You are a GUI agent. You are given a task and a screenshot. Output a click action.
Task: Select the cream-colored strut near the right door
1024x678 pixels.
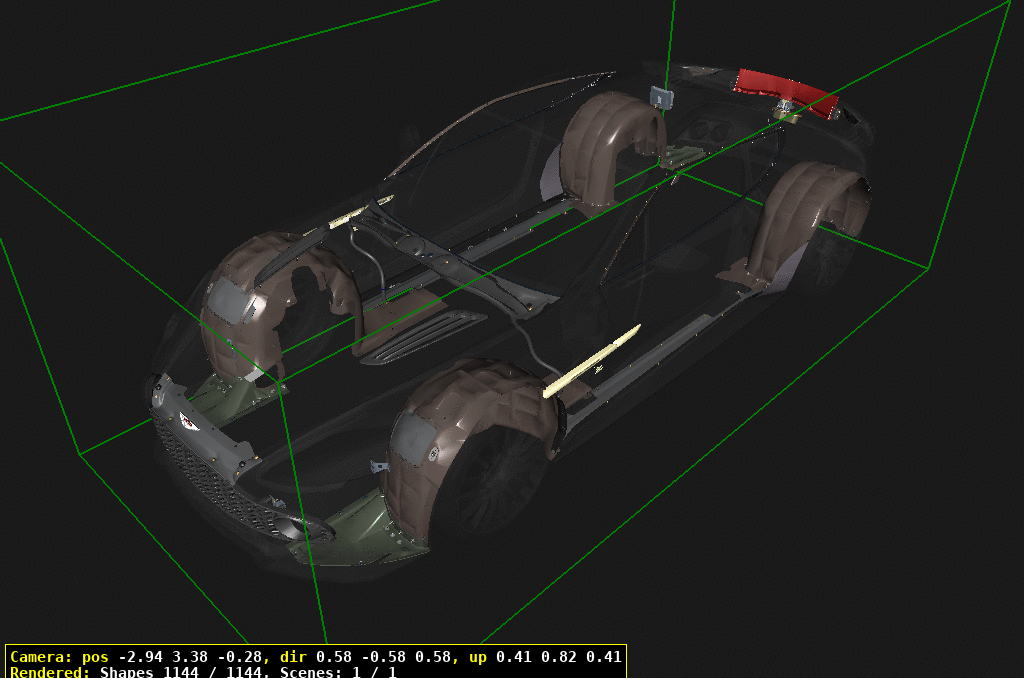click(590, 362)
